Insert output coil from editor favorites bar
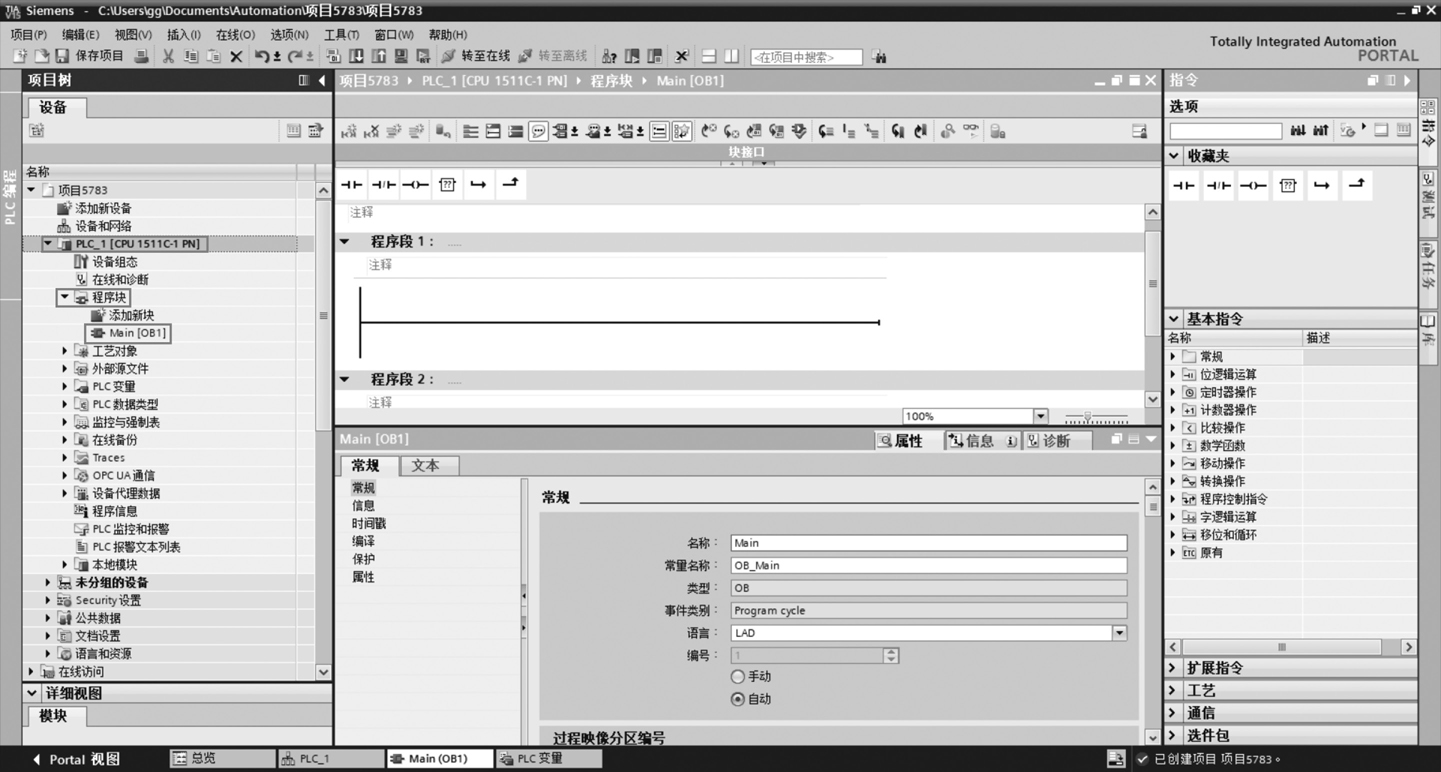 tap(415, 185)
